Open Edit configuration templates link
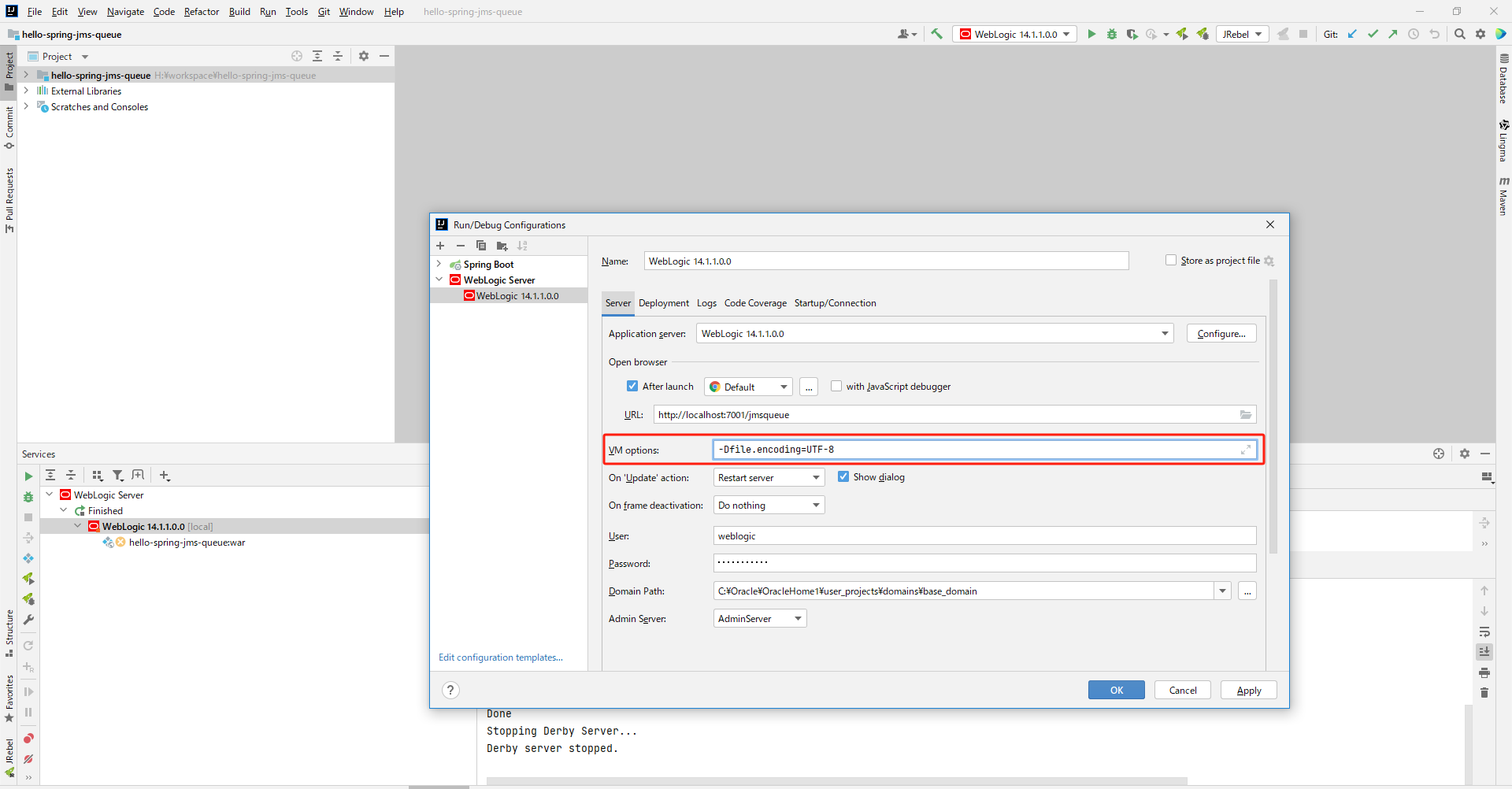This screenshot has width=1512, height=789. 501,657
